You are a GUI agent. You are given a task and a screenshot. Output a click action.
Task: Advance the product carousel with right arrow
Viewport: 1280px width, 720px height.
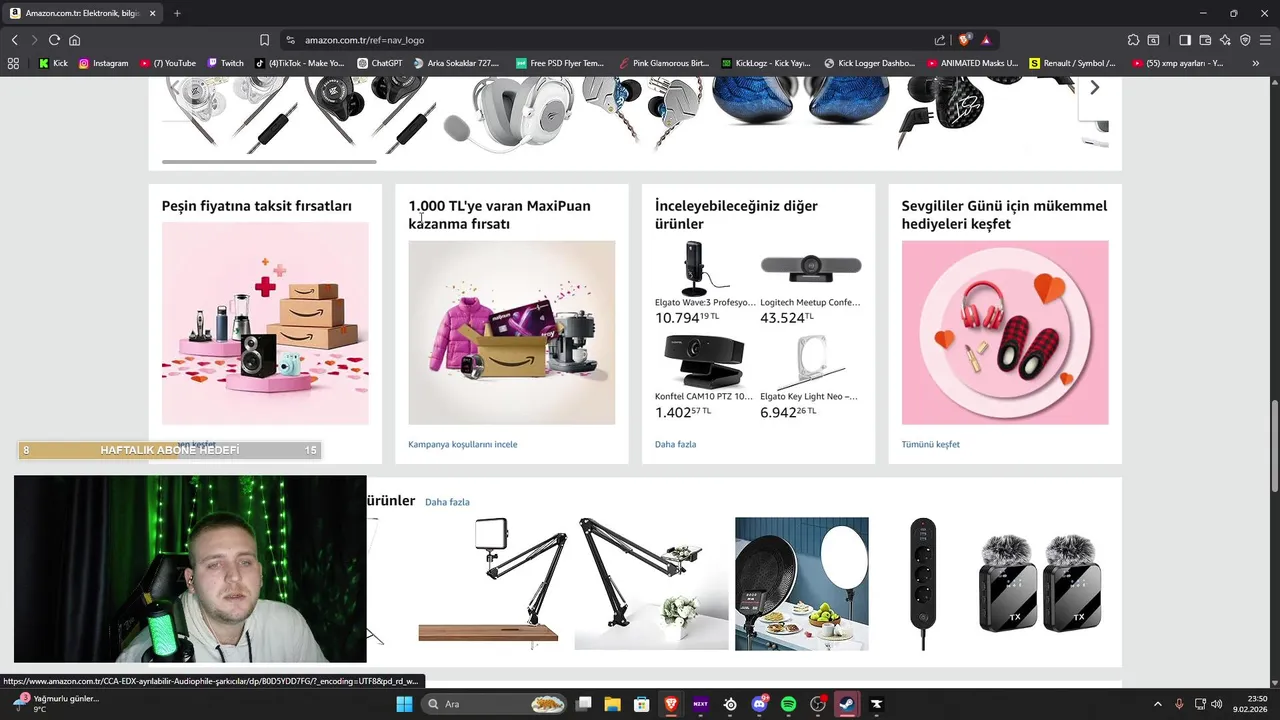tap(1094, 88)
